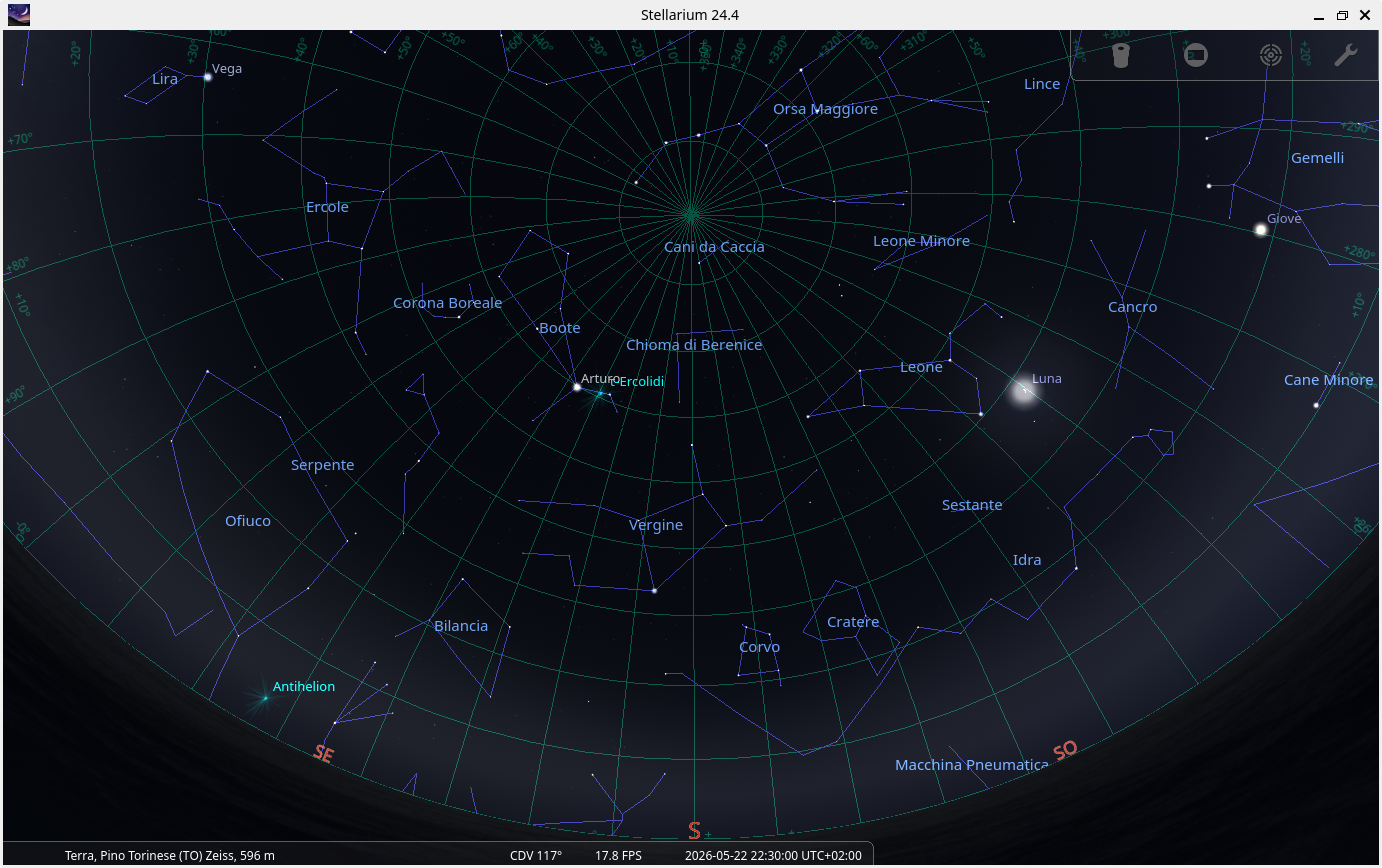Click the Serpente constellation label

click(322, 465)
